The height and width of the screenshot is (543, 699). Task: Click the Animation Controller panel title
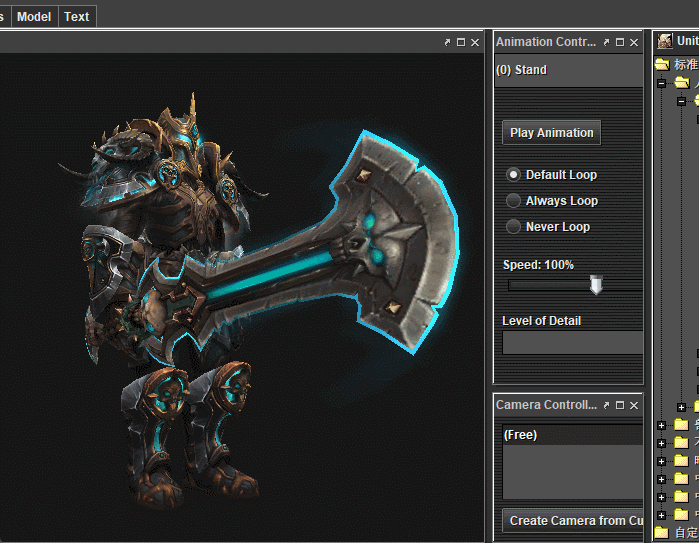tap(546, 42)
